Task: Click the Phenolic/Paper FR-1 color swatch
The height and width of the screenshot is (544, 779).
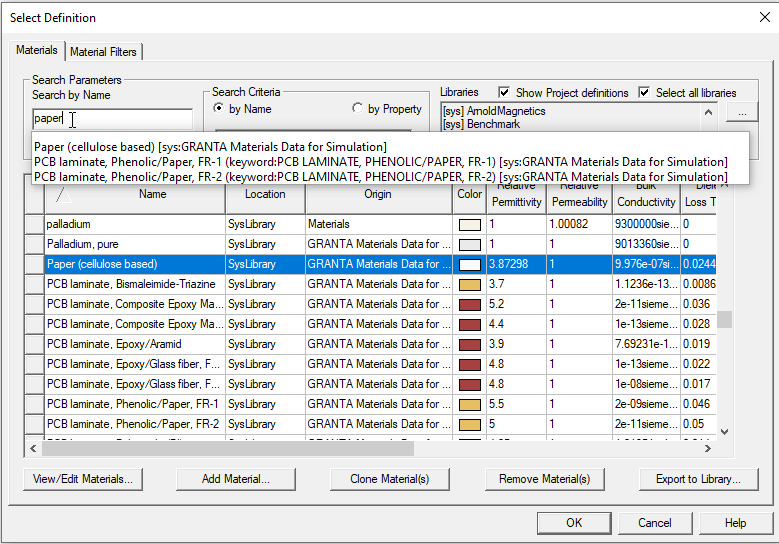Action: tap(469, 404)
